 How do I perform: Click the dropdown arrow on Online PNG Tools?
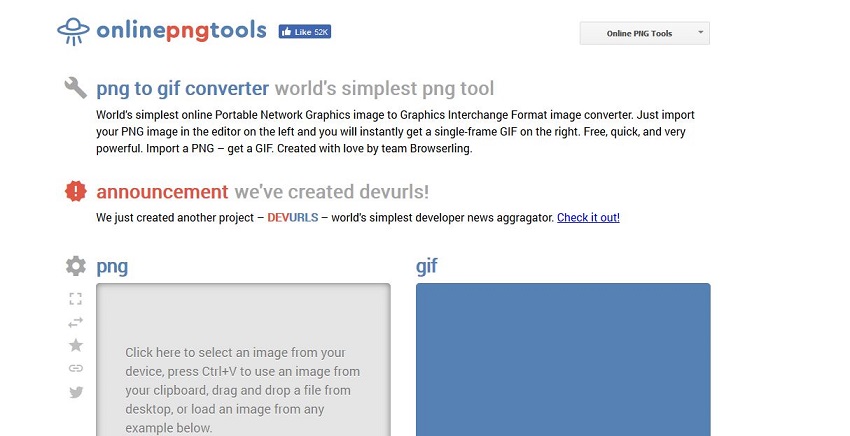pyautogui.click(x=700, y=33)
